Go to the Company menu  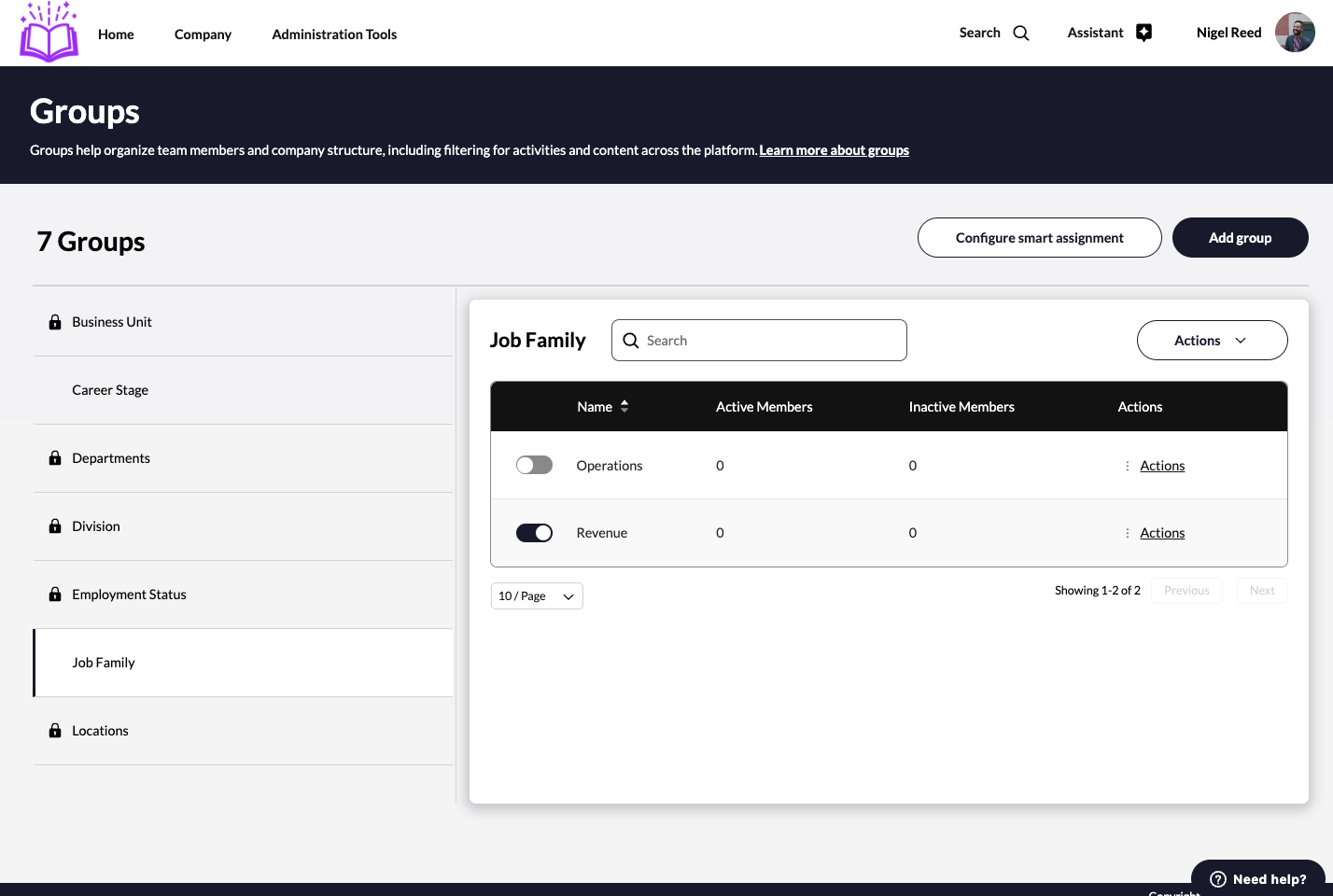pos(203,35)
